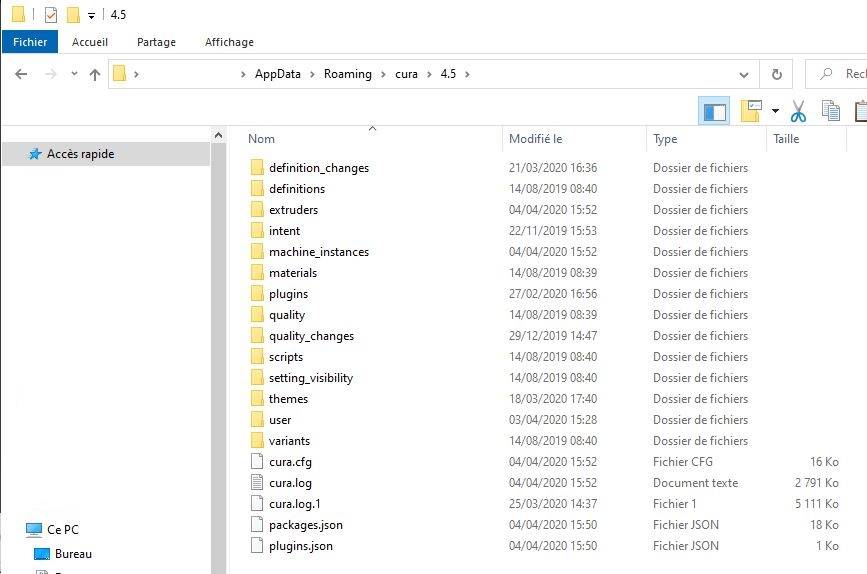Click the Back navigation arrow
867x574 pixels.
(x=21, y=74)
